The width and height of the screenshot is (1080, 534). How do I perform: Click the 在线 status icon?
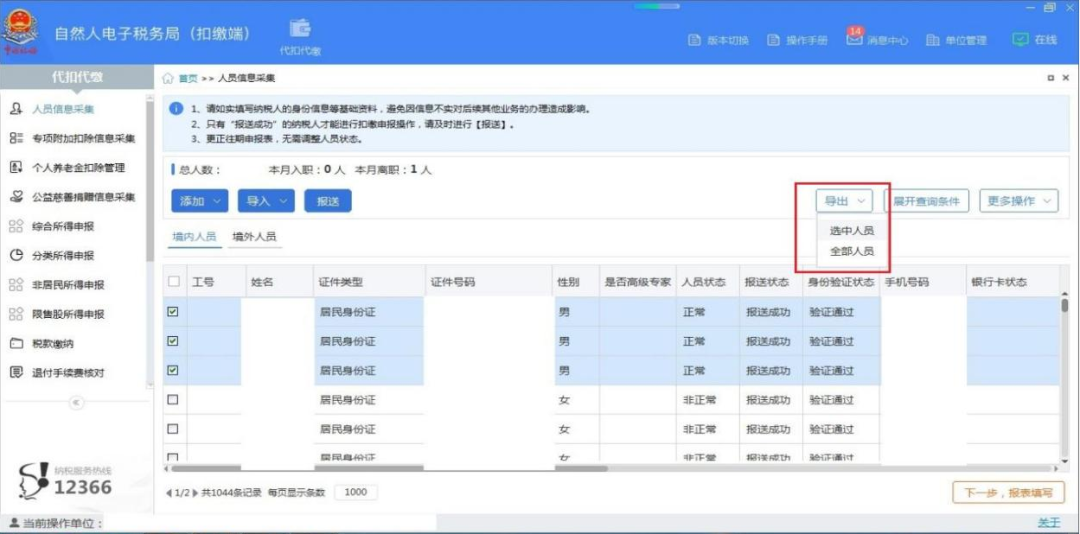[1020, 40]
